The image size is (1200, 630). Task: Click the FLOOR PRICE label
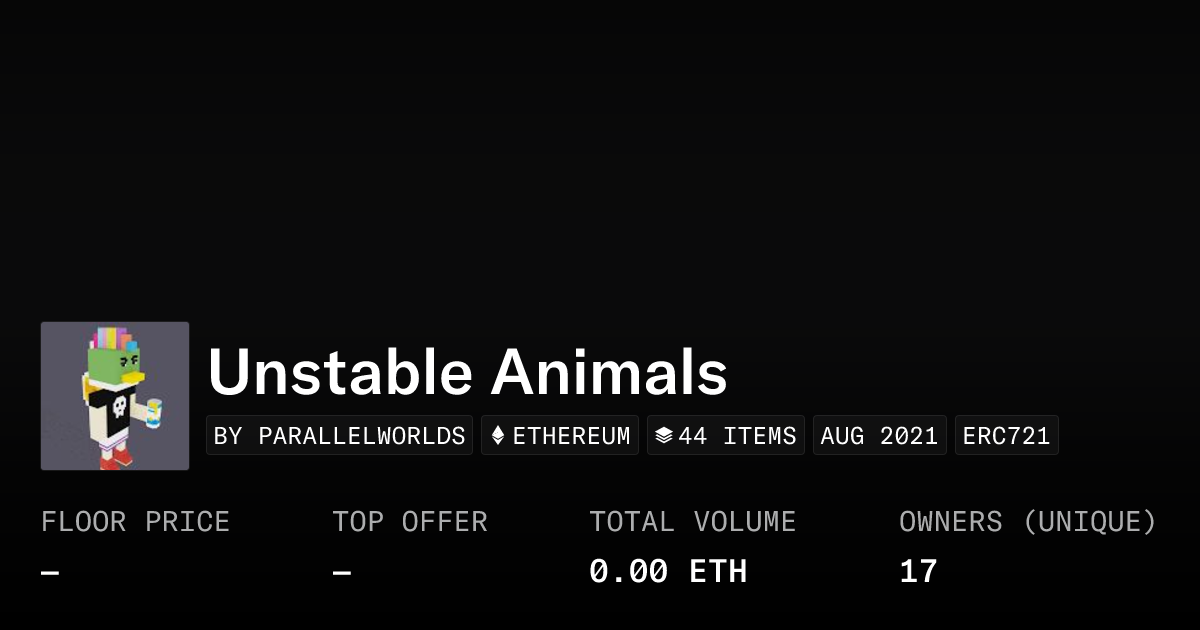point(135,522)
